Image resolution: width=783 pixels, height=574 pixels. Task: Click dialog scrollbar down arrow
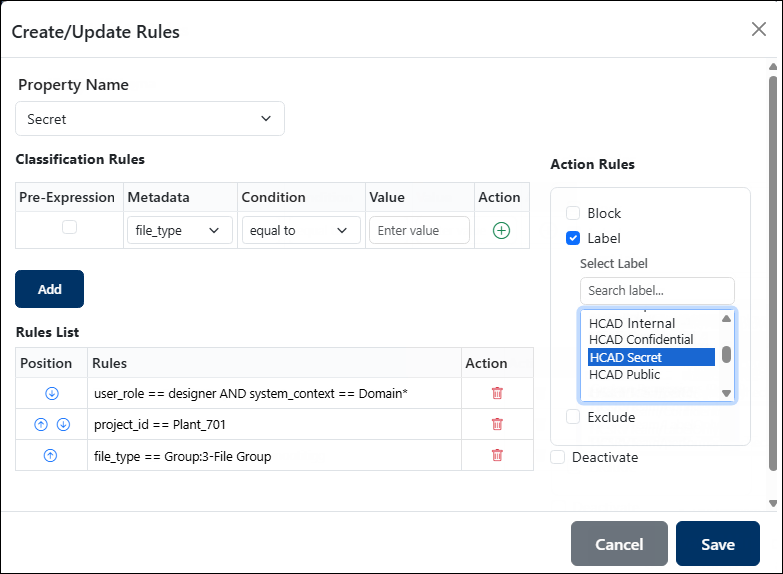tap(773, 503)
